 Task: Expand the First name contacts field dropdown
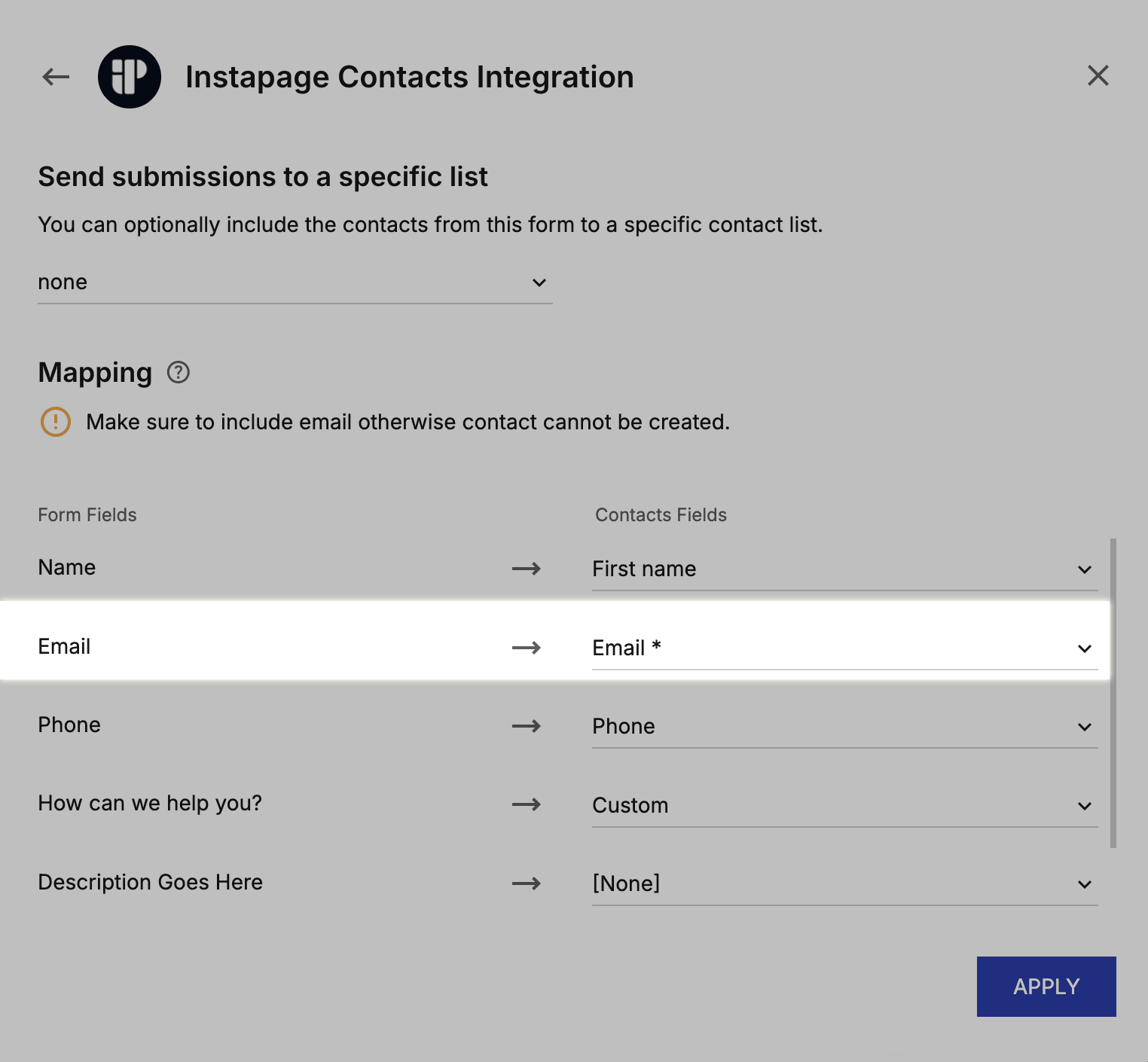click(x=844, y=569)
